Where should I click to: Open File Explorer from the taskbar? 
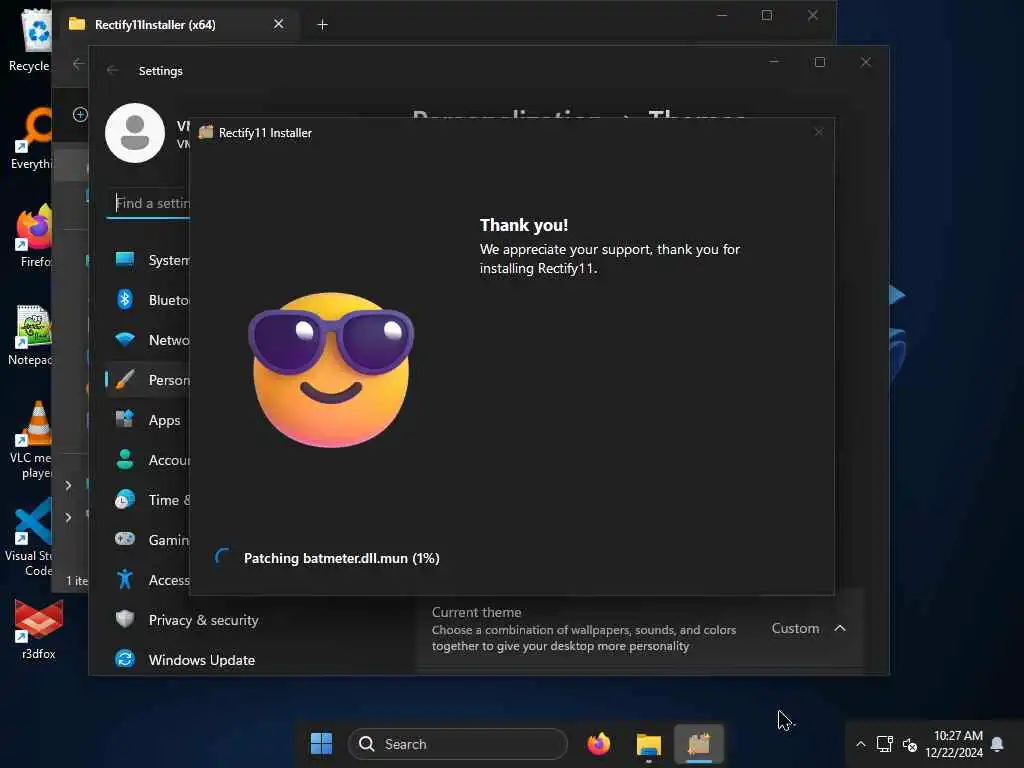tap(648, 743)
